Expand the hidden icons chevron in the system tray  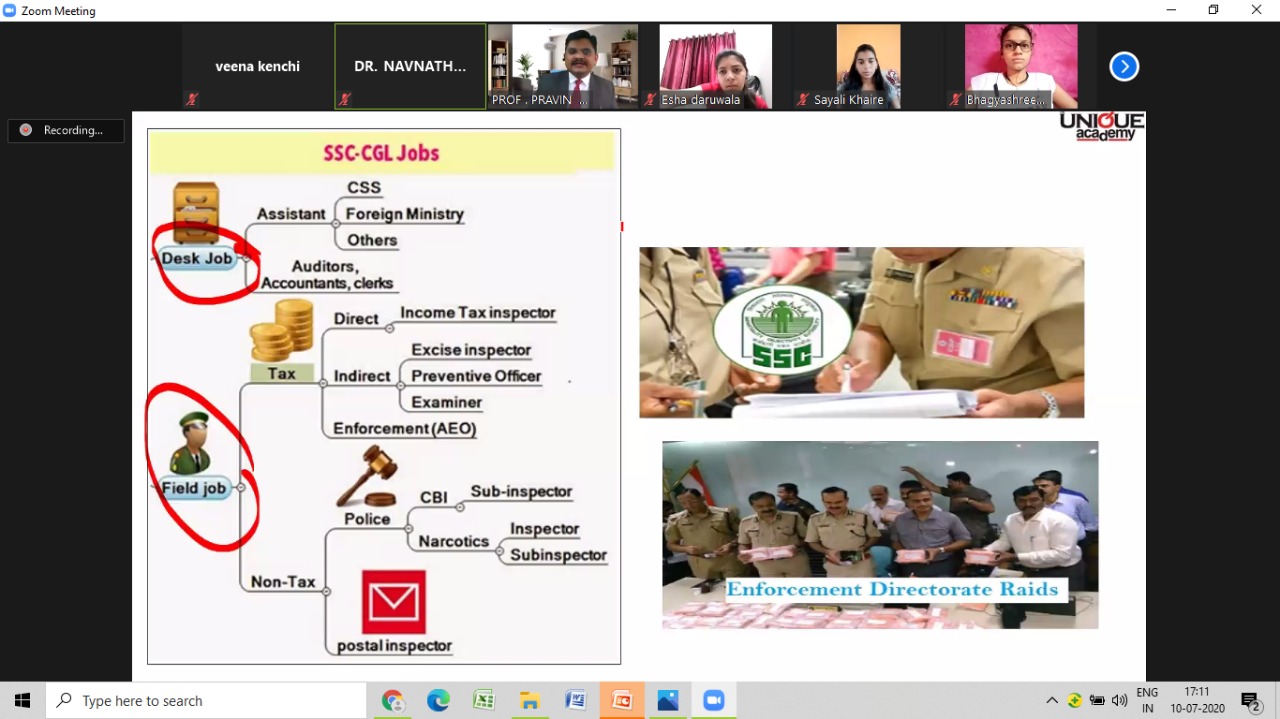click(1051, 700)
